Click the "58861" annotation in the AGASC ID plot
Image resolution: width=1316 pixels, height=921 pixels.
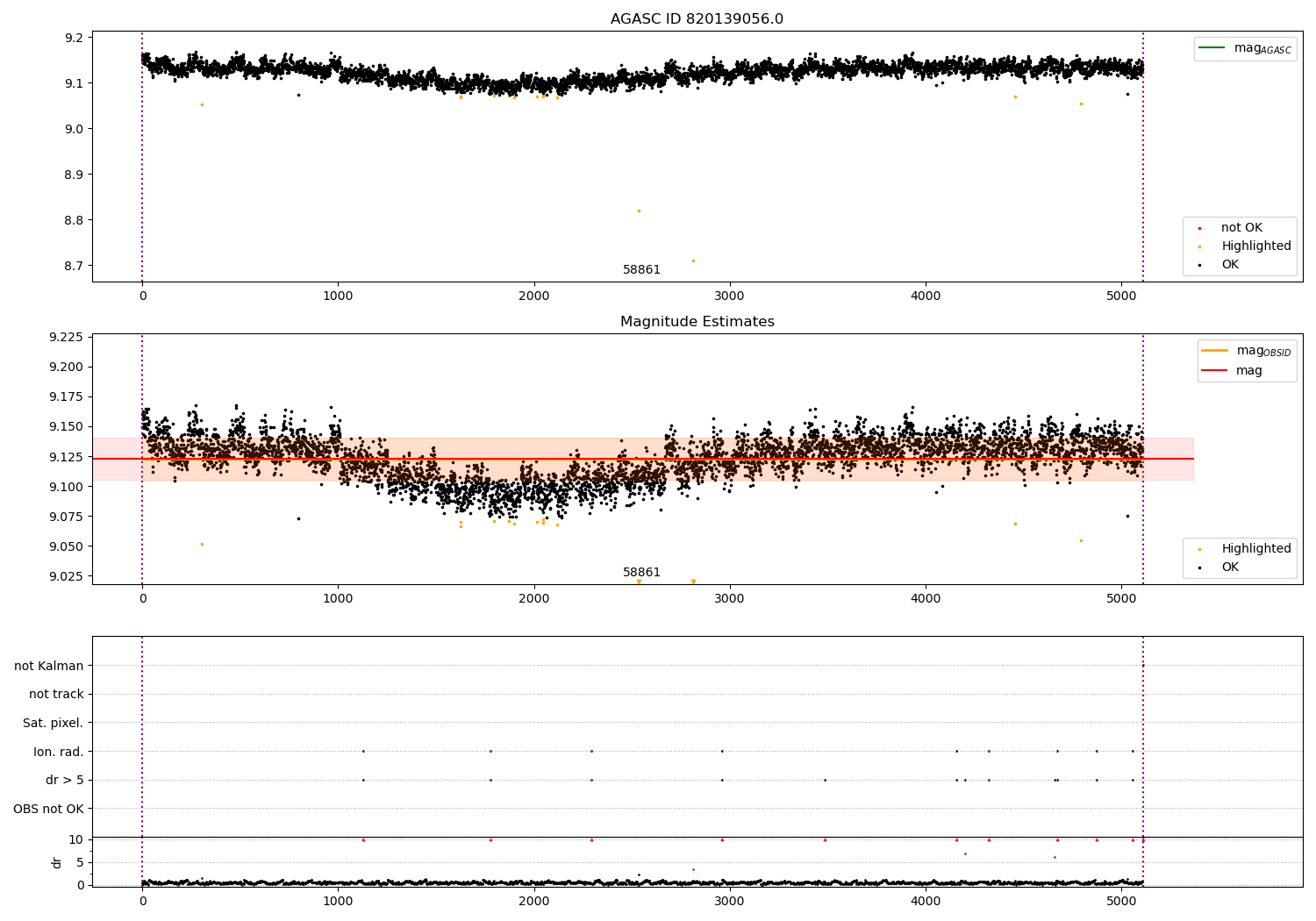pos(641,270)
